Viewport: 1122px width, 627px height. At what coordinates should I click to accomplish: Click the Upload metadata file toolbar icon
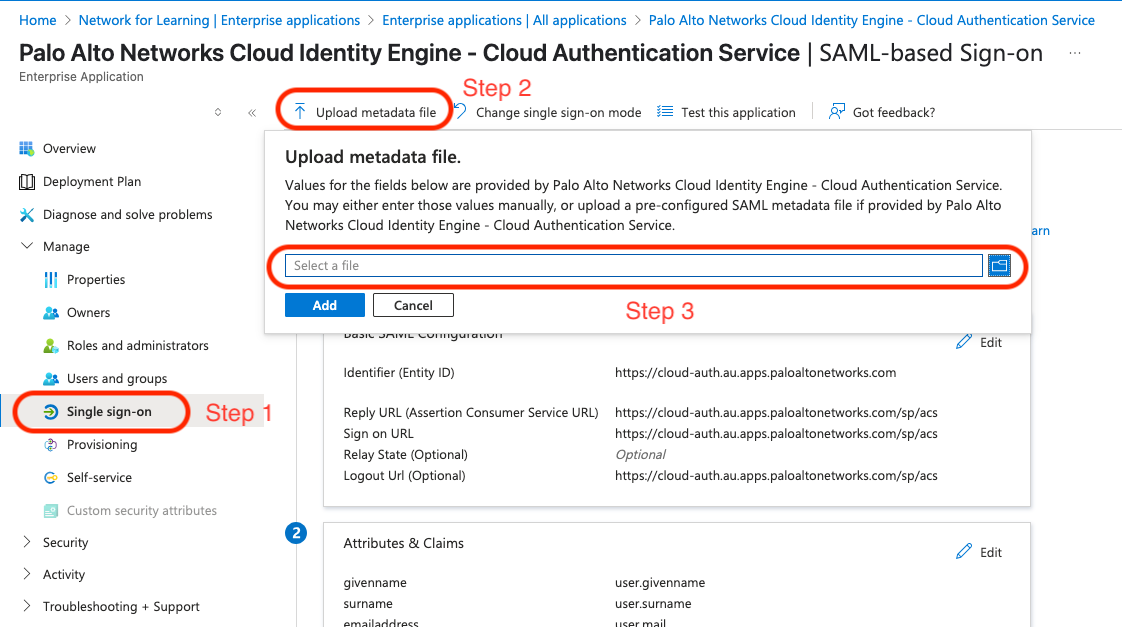click(x=300, y=112)
